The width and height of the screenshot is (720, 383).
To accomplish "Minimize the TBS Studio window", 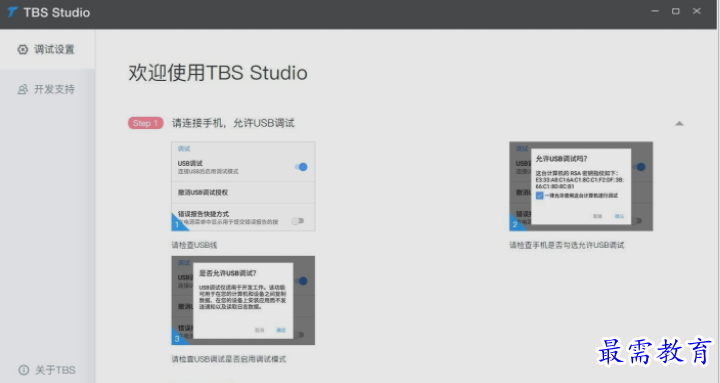I will 655,11.
